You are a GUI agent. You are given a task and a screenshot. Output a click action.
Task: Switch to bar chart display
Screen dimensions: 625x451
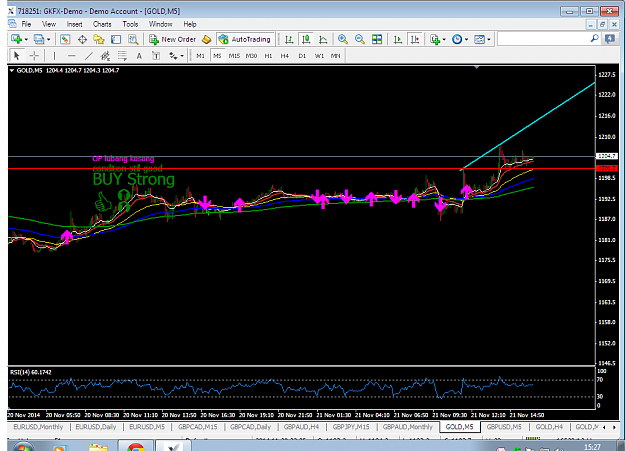pyautogui.click(x=289, y=39)
